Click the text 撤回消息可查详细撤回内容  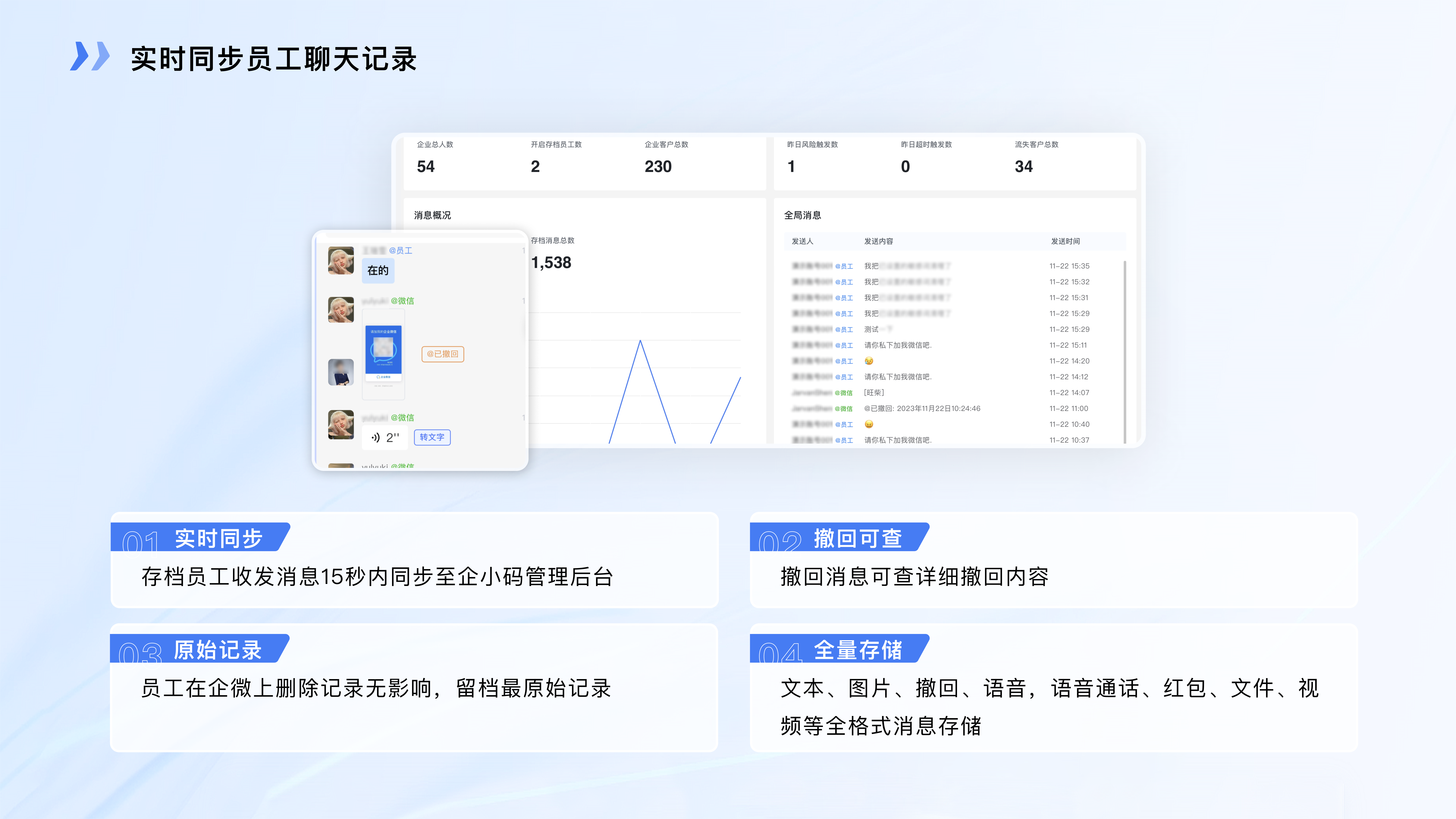pyautogui.click(x=915, y=577)
